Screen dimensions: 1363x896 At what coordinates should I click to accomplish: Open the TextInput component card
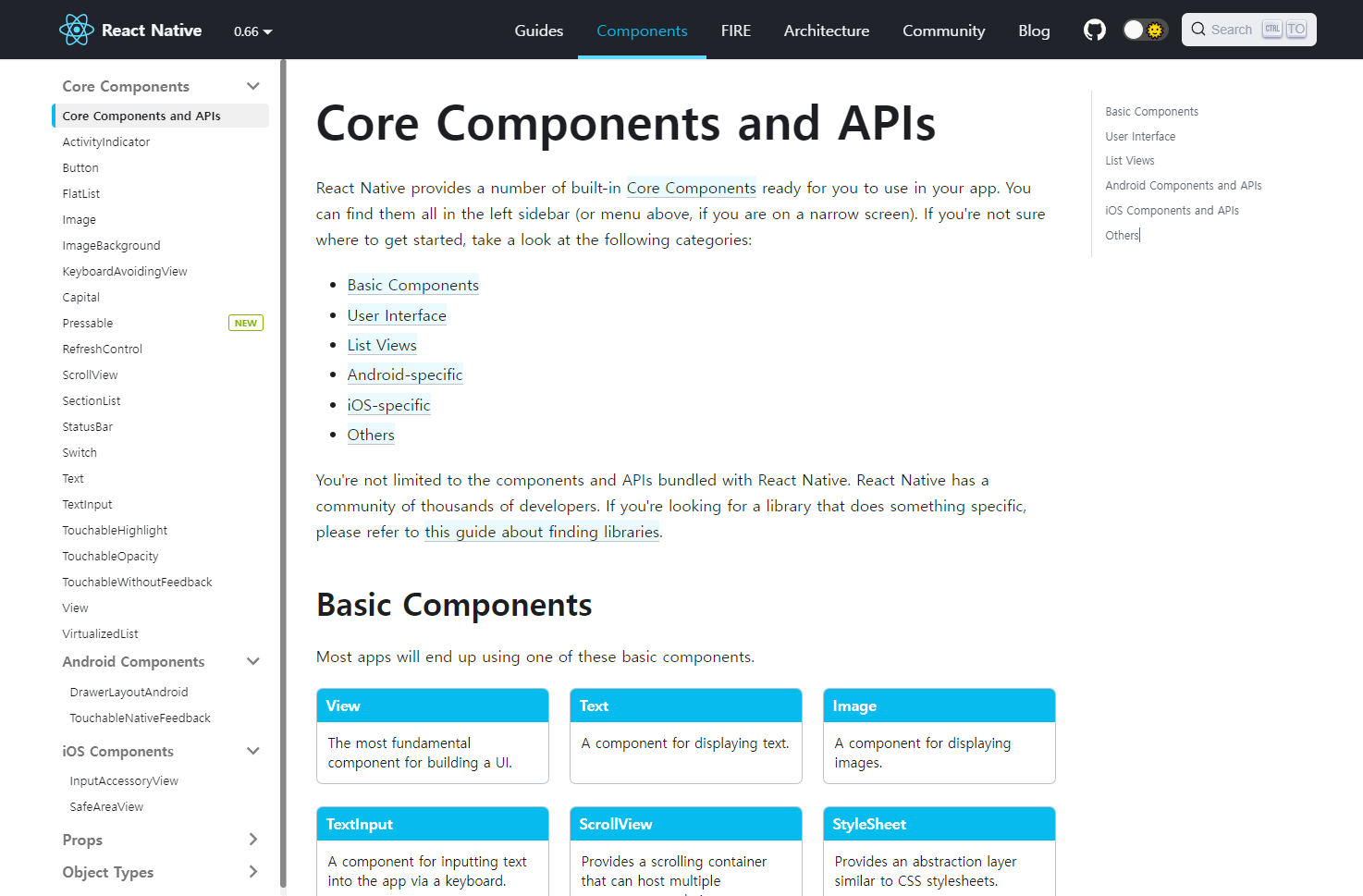432,851
